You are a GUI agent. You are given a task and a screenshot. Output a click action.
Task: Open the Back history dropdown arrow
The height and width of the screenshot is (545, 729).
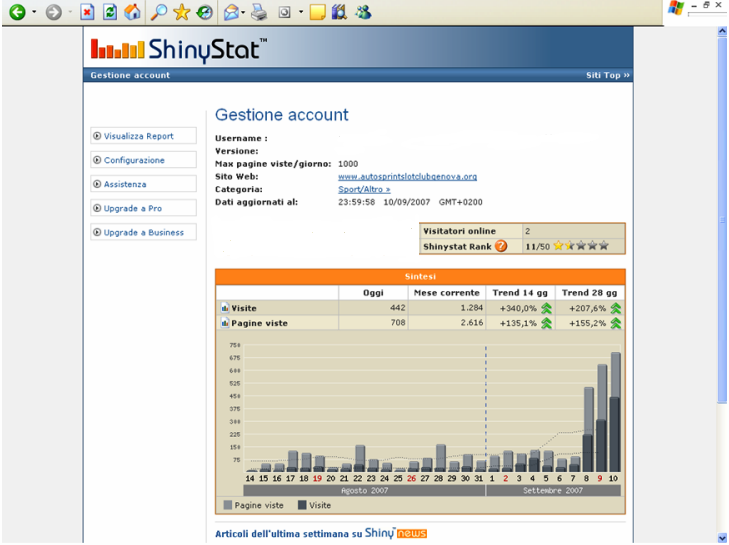click(33, 12)
